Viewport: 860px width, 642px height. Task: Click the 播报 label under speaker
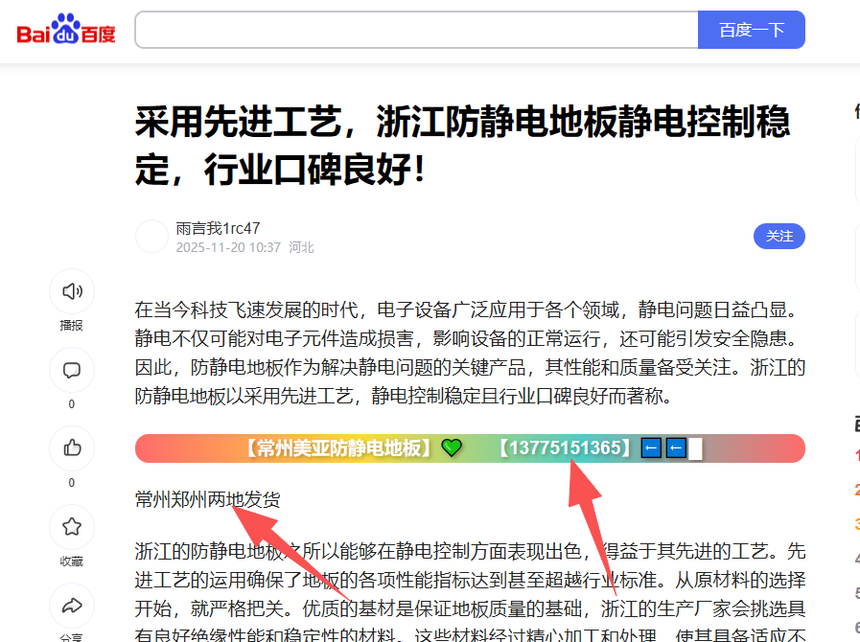tap(72, 326)
